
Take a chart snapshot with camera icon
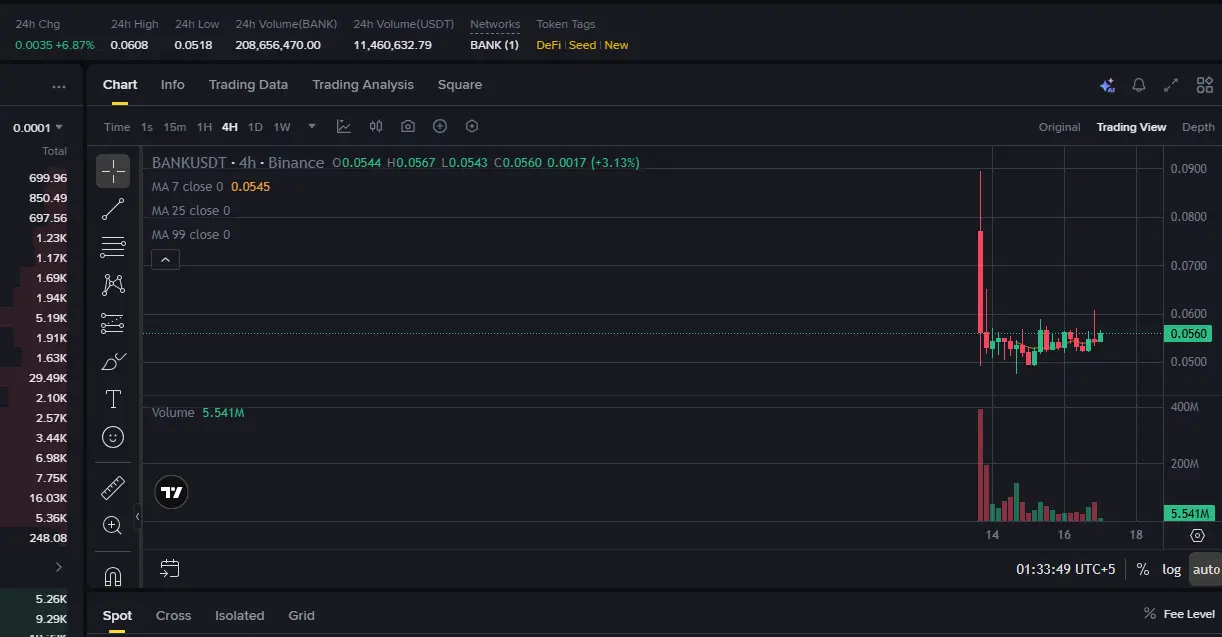(408, 126)
